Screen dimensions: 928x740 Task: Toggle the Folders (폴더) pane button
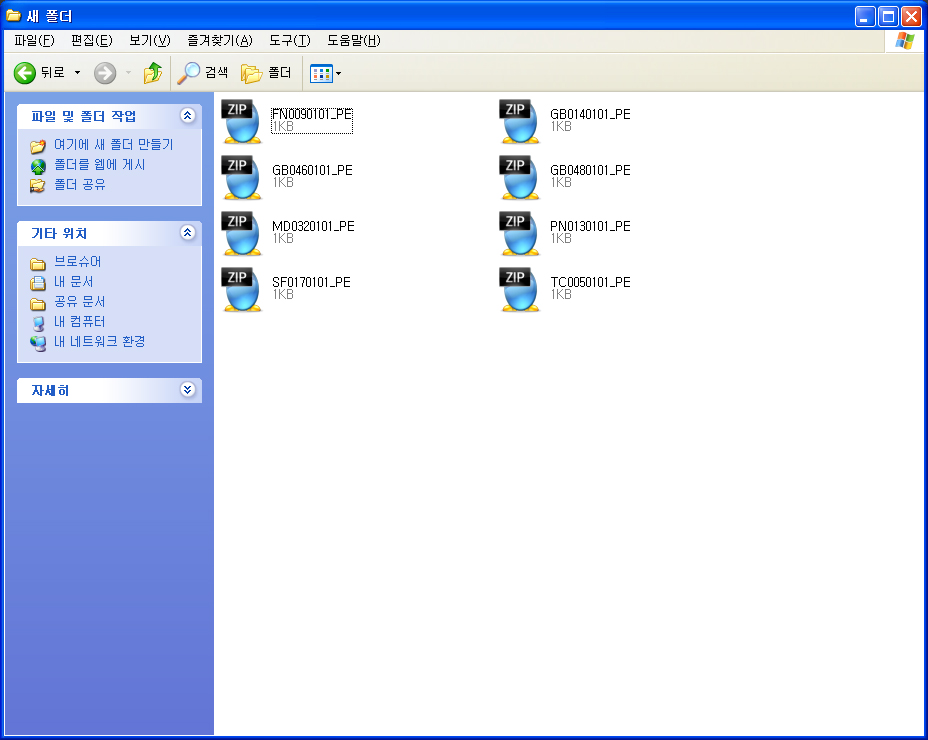252,73
